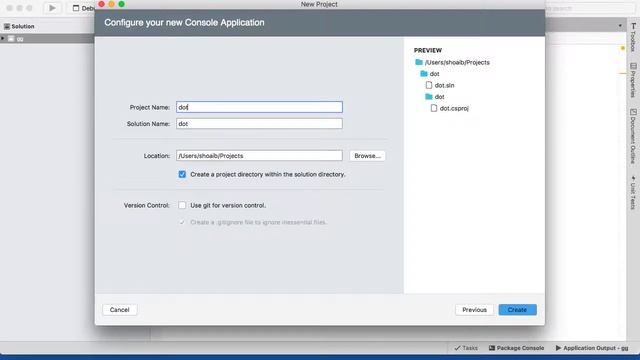Open the Application Output - gg pad
Image resolution: width=640 pixels, height=360 pixels.
pos(592,348)
